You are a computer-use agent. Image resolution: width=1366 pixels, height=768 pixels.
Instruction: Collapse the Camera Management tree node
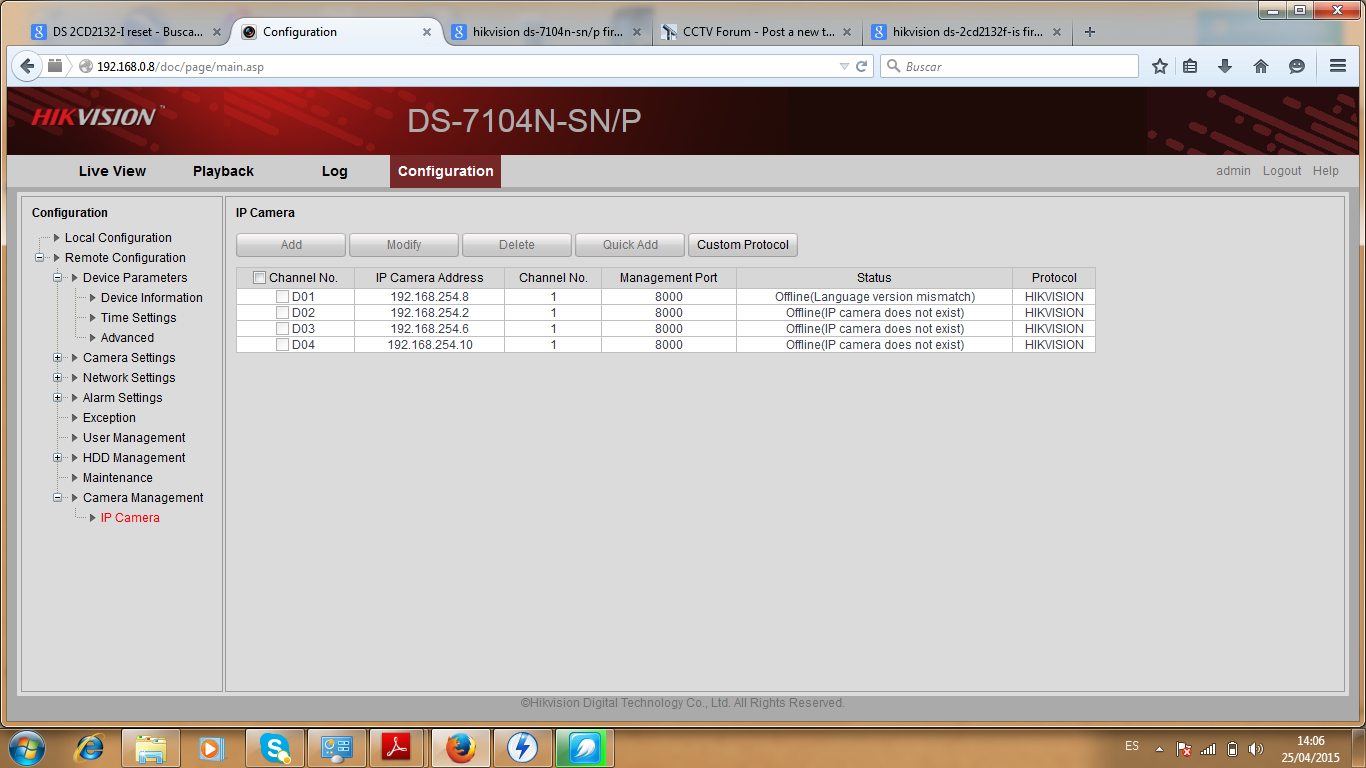coord(58,498)
